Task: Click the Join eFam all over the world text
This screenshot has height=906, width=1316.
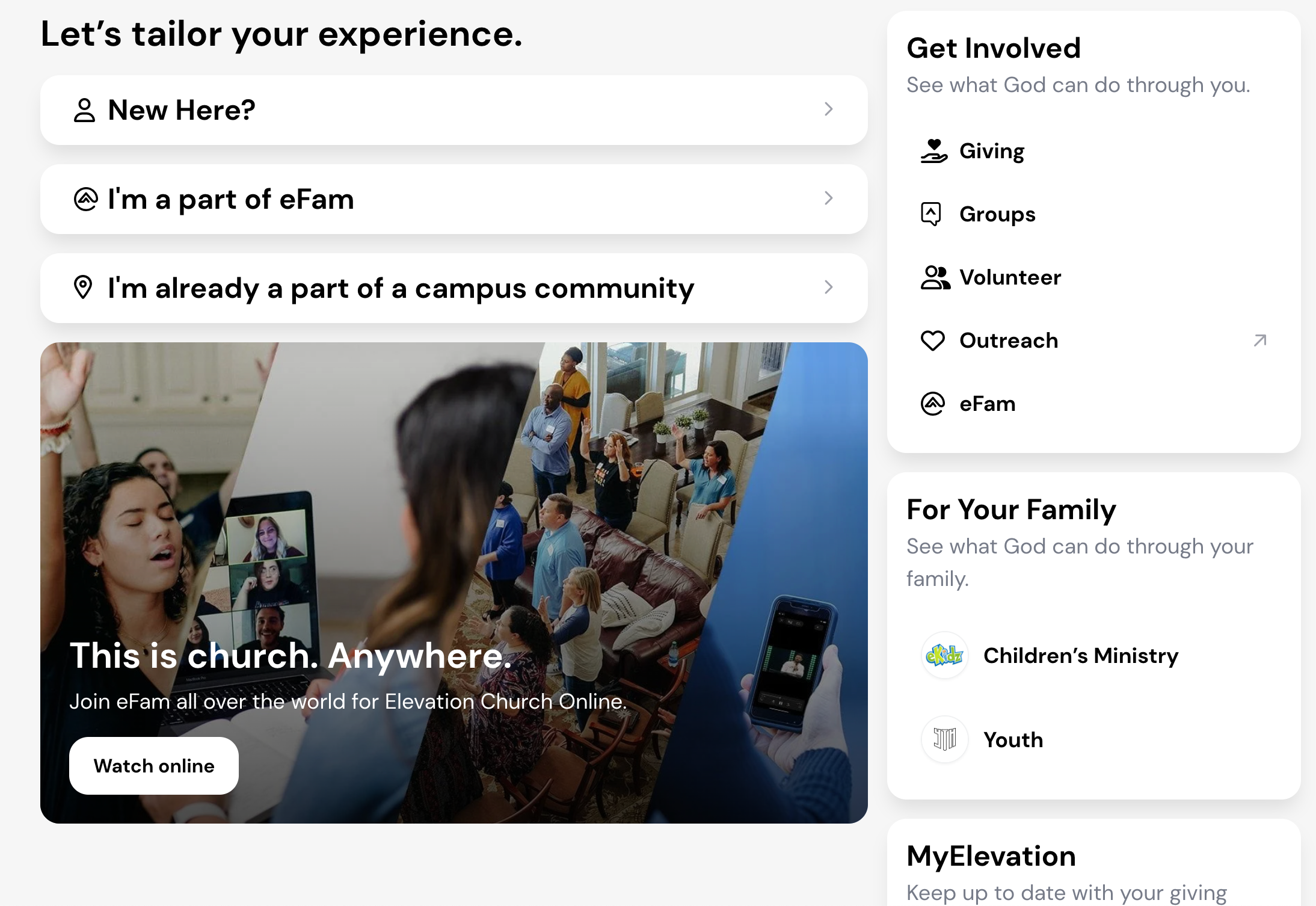Action: pos(348,701)
